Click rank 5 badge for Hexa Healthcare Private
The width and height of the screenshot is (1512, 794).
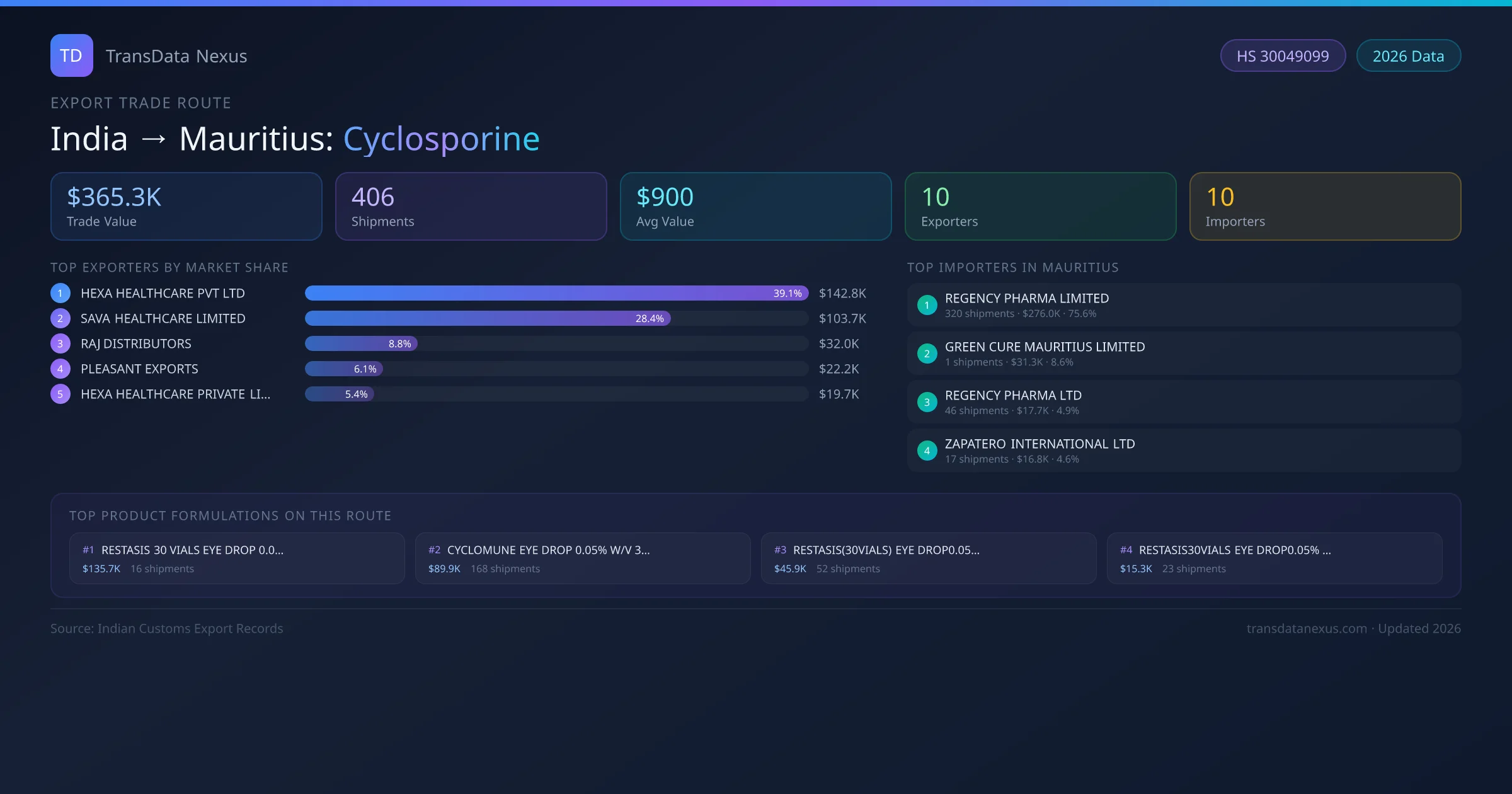coord(60,394)
